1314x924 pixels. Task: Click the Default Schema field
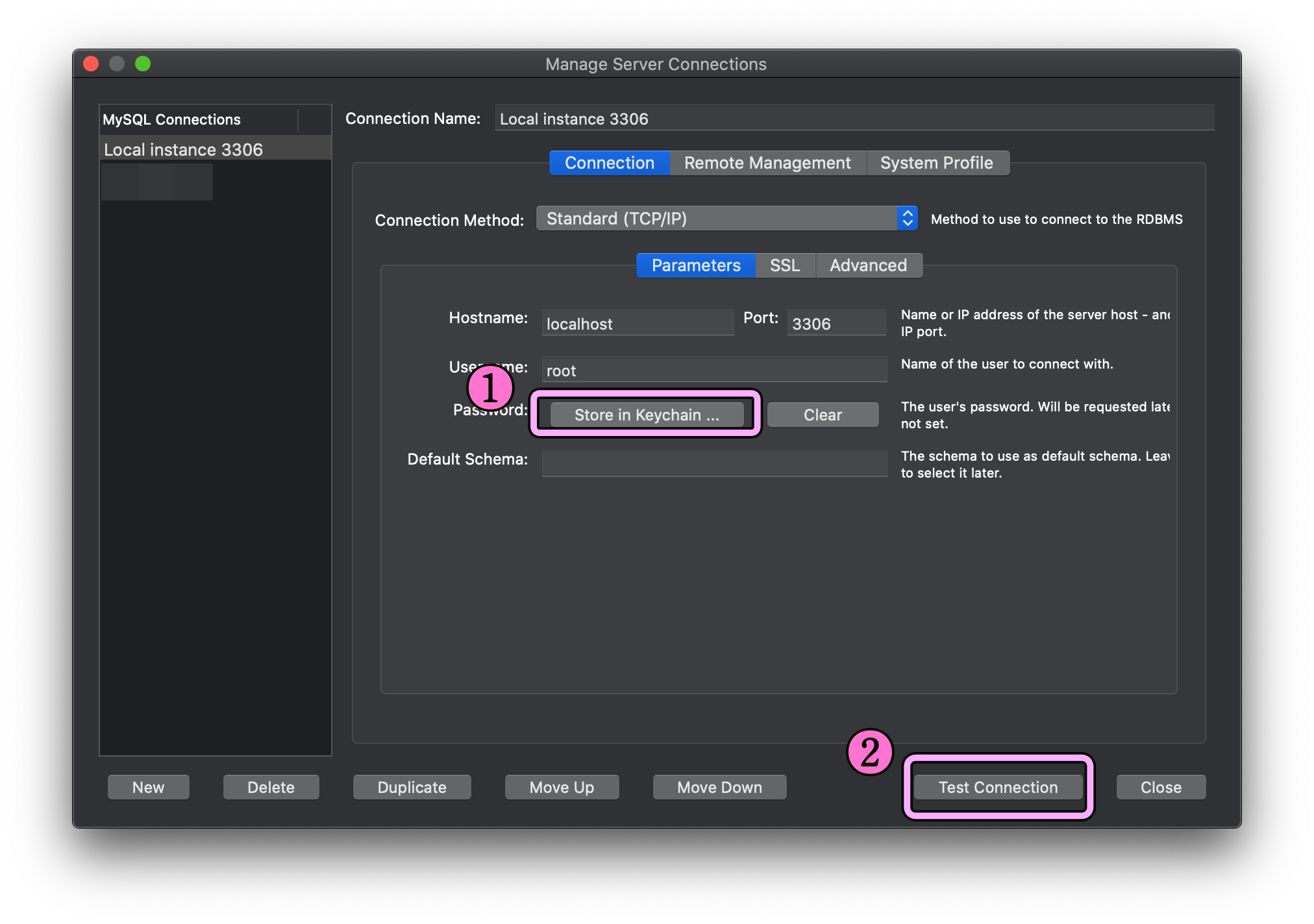[x=713, y=463]
